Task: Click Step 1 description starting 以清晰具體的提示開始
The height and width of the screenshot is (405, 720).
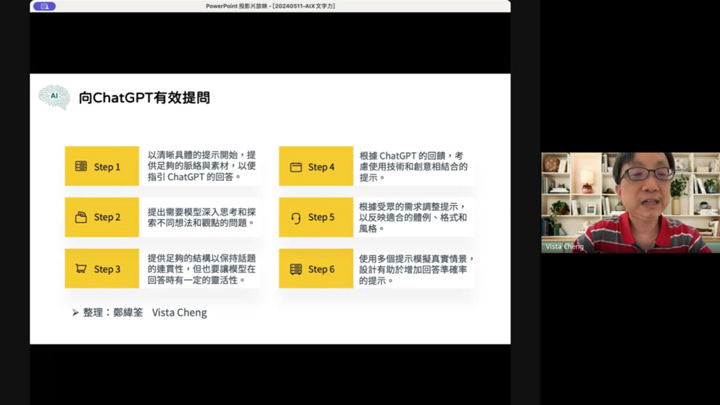Action: (x=202, y=166)
